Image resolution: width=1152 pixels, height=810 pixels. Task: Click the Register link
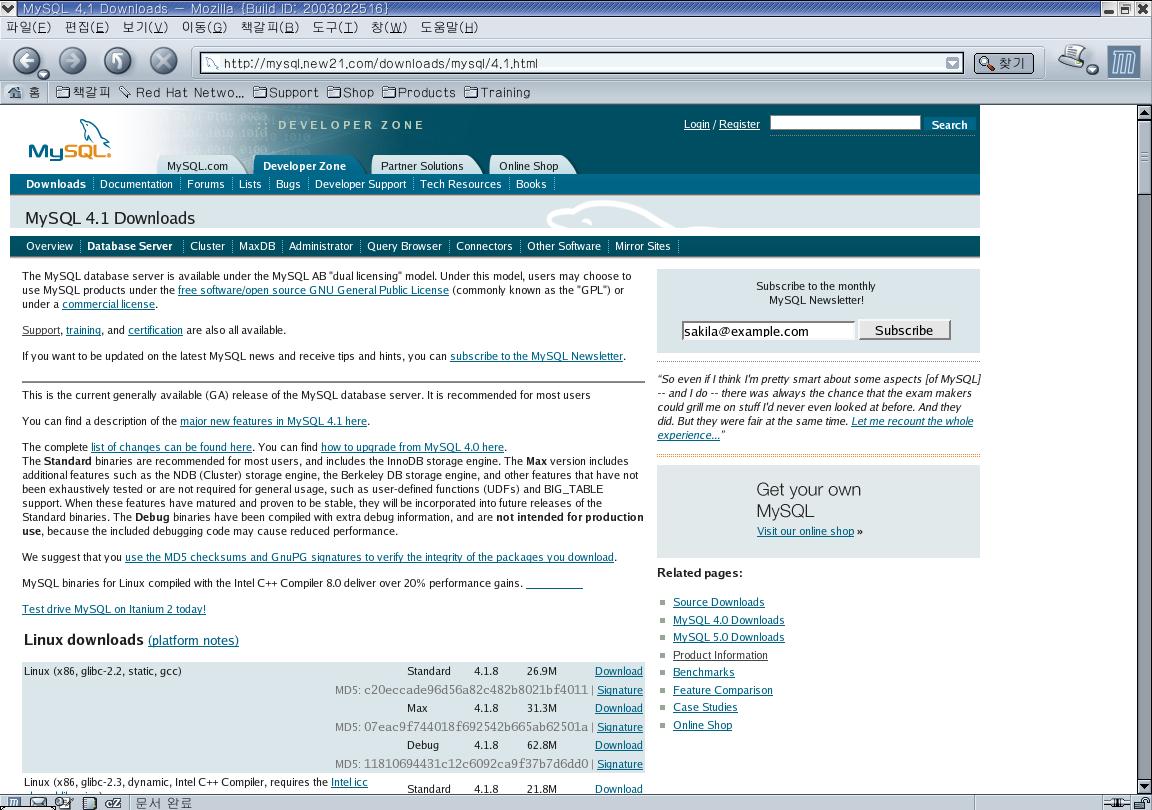click(739, 124)
